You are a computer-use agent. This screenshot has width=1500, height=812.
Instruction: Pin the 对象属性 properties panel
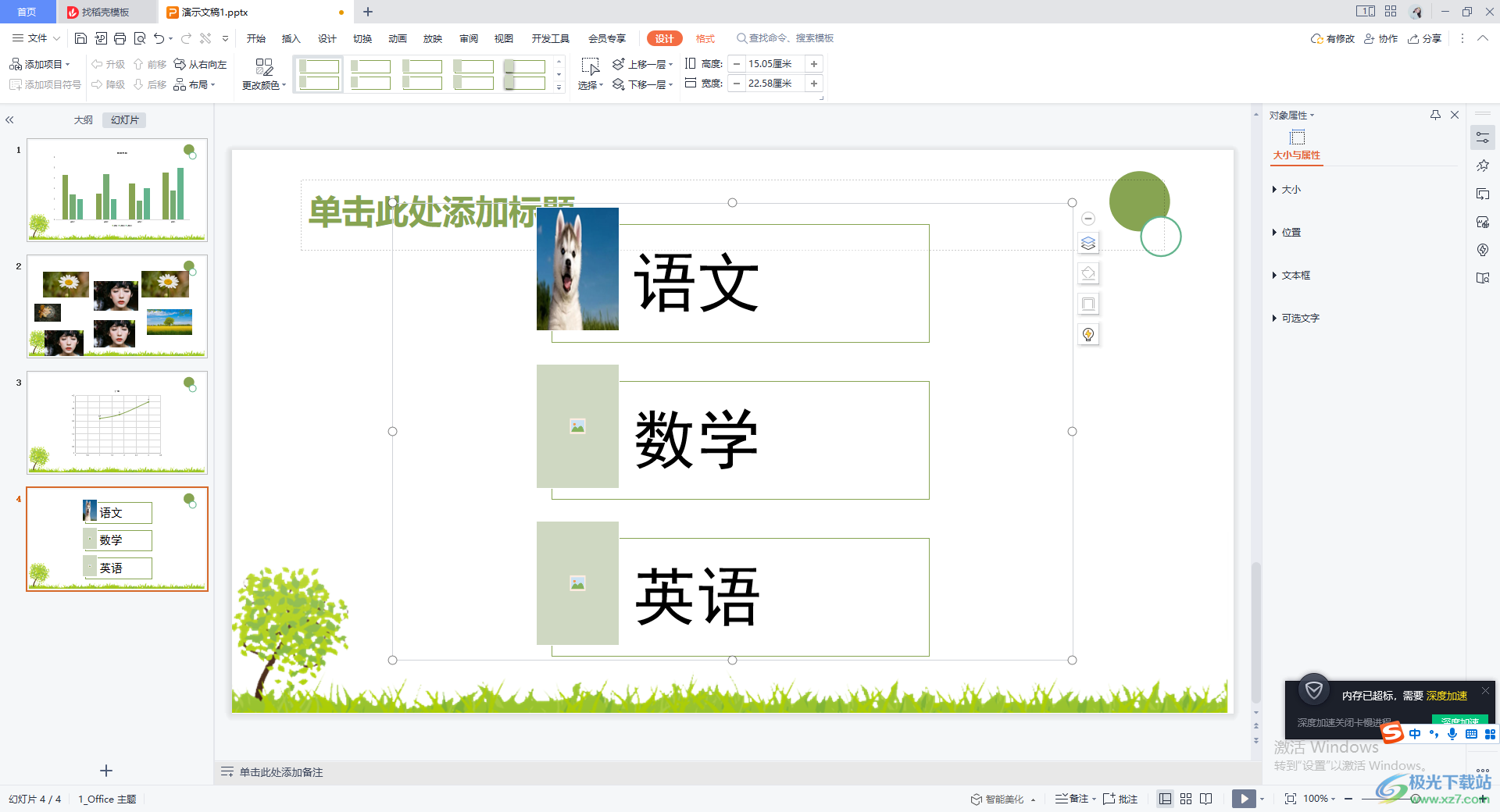(1435, 115)
